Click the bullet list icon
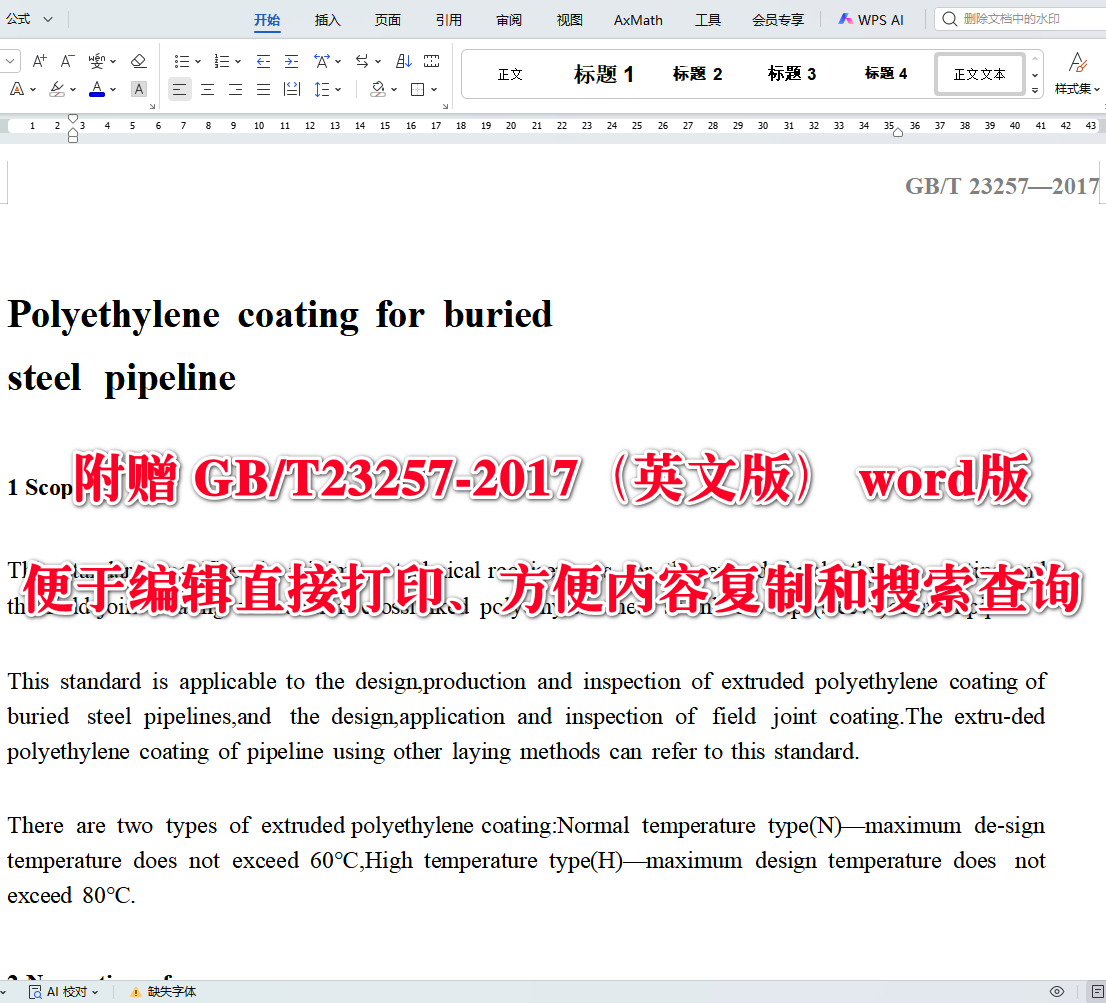This screenshot has height=1003, width=1106. pyautogui.click(x=180, y=60)
